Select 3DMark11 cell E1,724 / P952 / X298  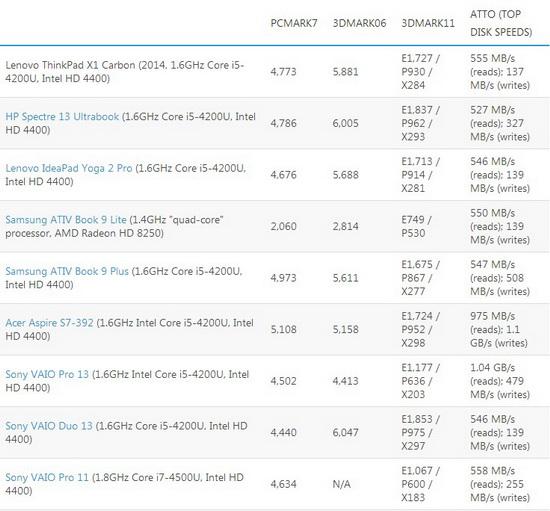click(420, 330)
